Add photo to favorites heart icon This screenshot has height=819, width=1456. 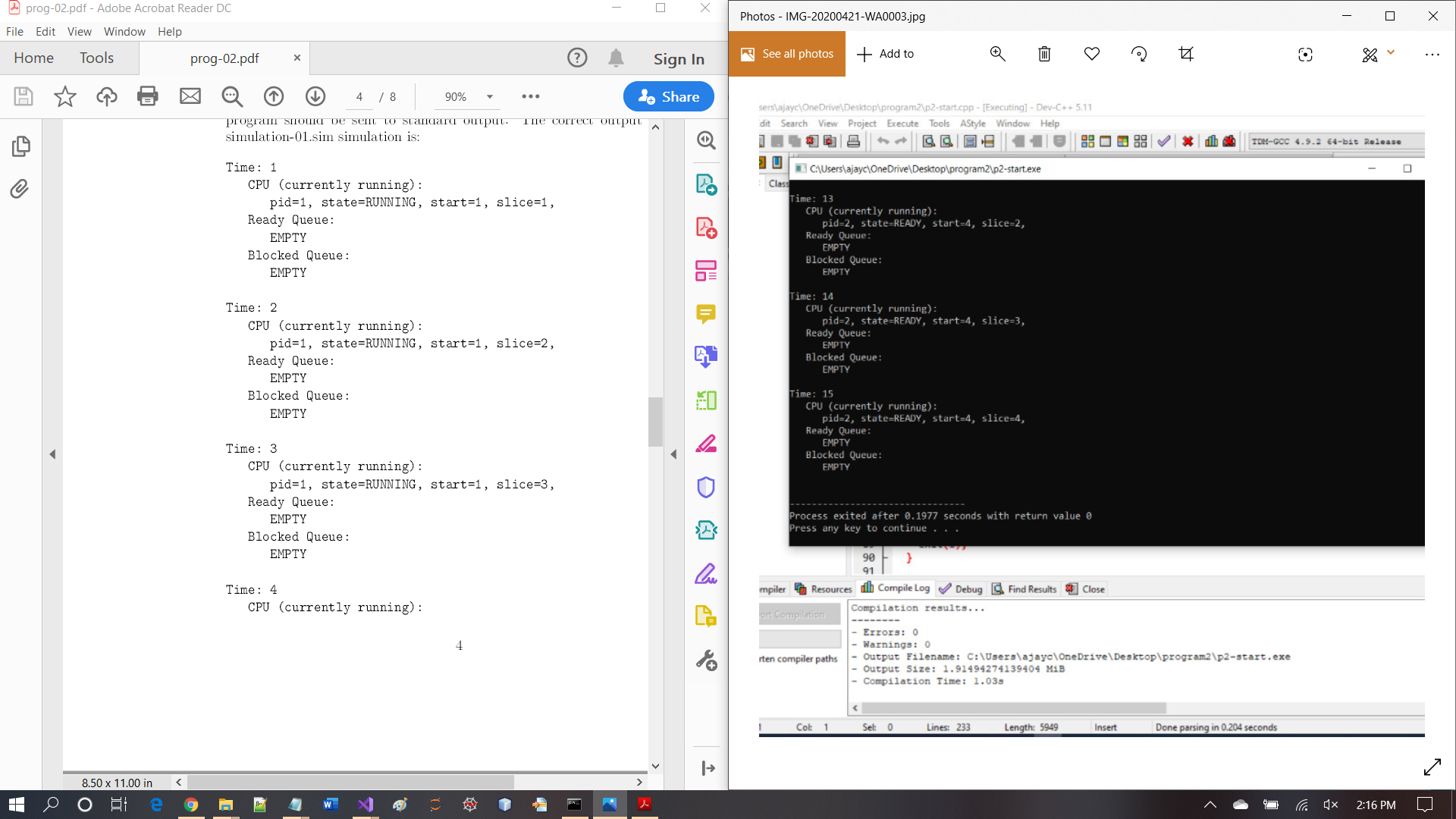click(1092, 54)
